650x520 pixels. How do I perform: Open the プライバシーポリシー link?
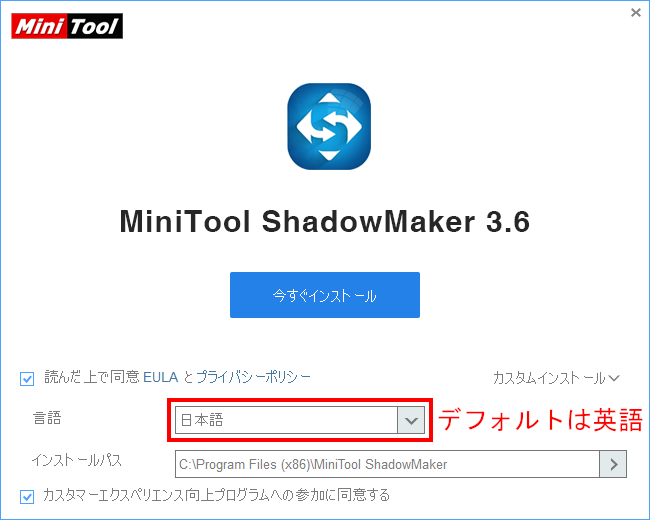pyautogui.click(x=253, y=377)
